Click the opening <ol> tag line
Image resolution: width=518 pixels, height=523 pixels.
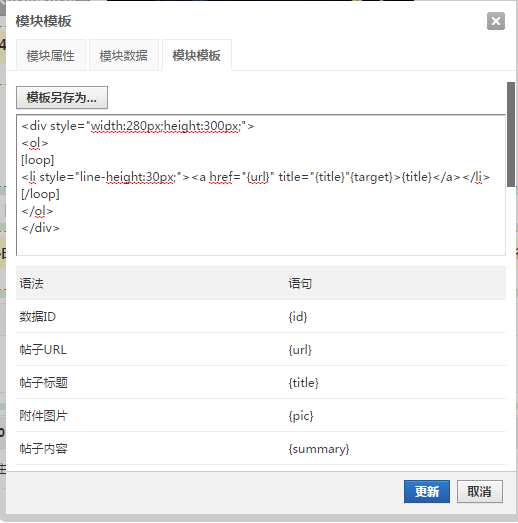click(x=35, y=143)
